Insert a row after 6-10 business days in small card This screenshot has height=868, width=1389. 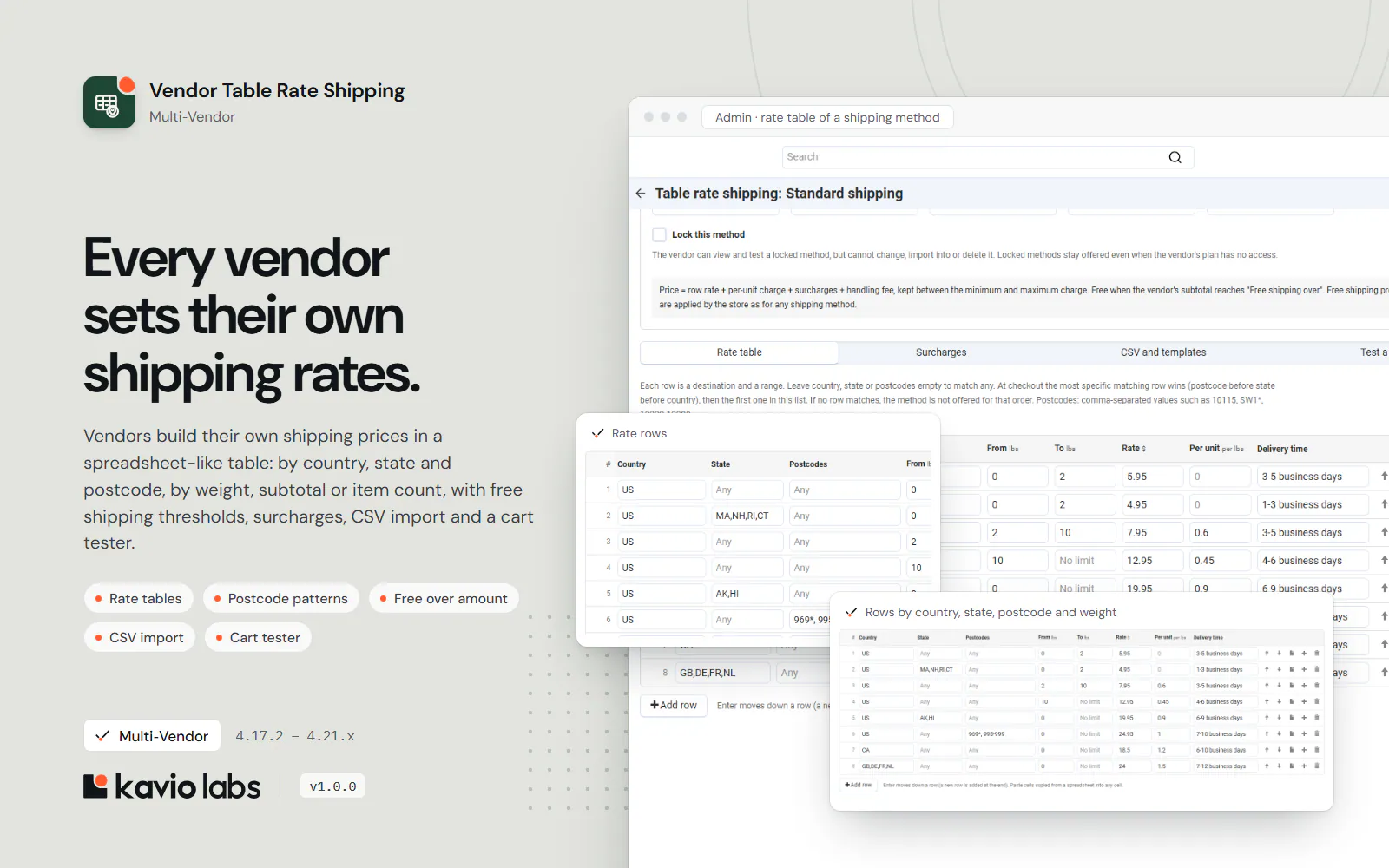[x=1304, y=750]
